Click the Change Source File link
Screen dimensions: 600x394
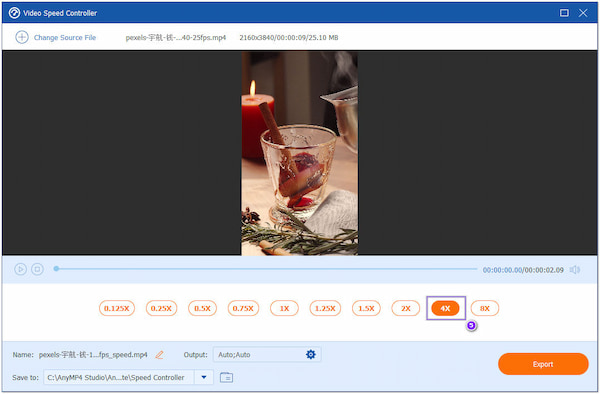(x=65, y=37)
